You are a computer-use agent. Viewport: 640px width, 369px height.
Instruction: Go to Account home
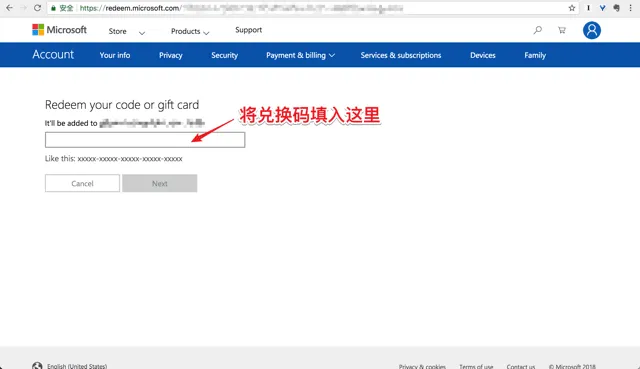53,54
